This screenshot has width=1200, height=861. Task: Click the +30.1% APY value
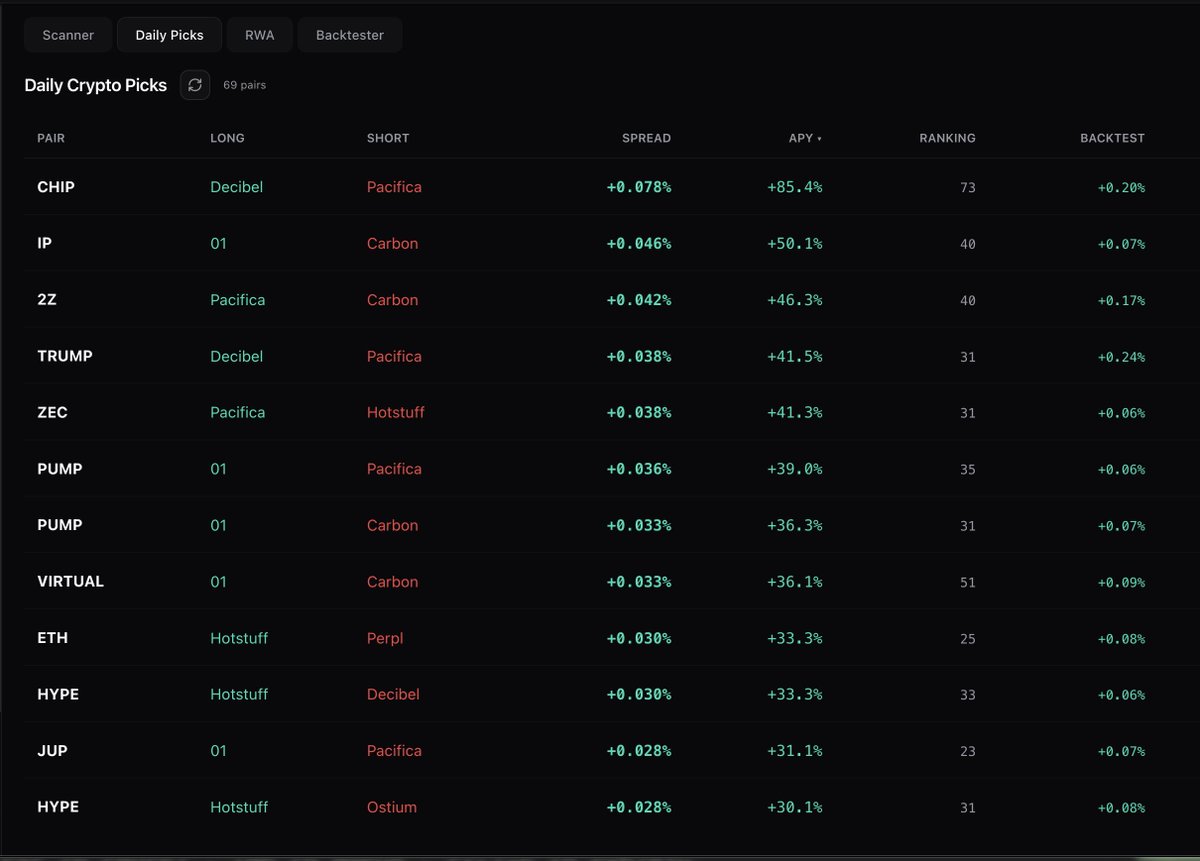[795, 807]
